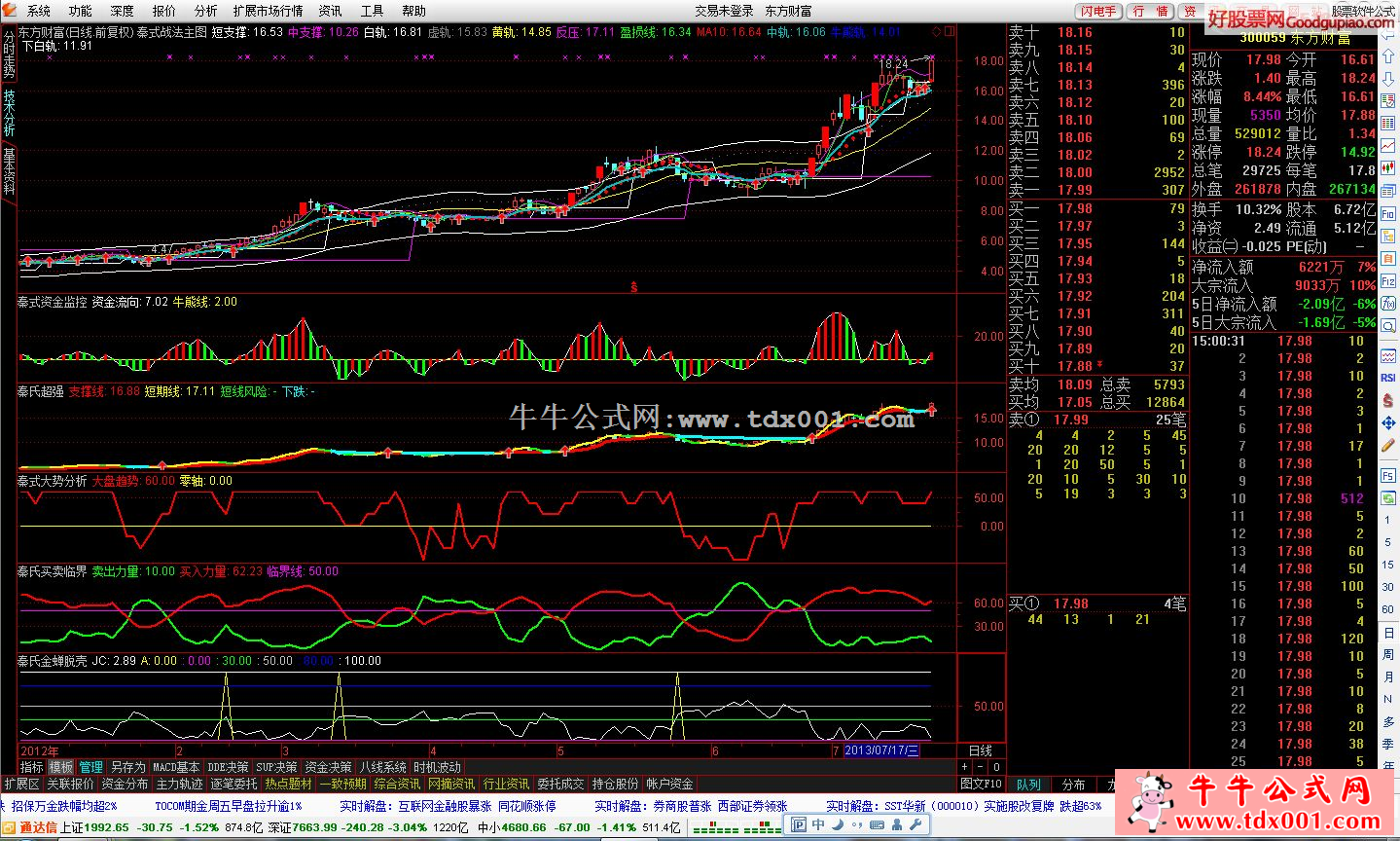Open the RSI indicator icon
Screen dimensions: 1400x841
[1388, 378]
